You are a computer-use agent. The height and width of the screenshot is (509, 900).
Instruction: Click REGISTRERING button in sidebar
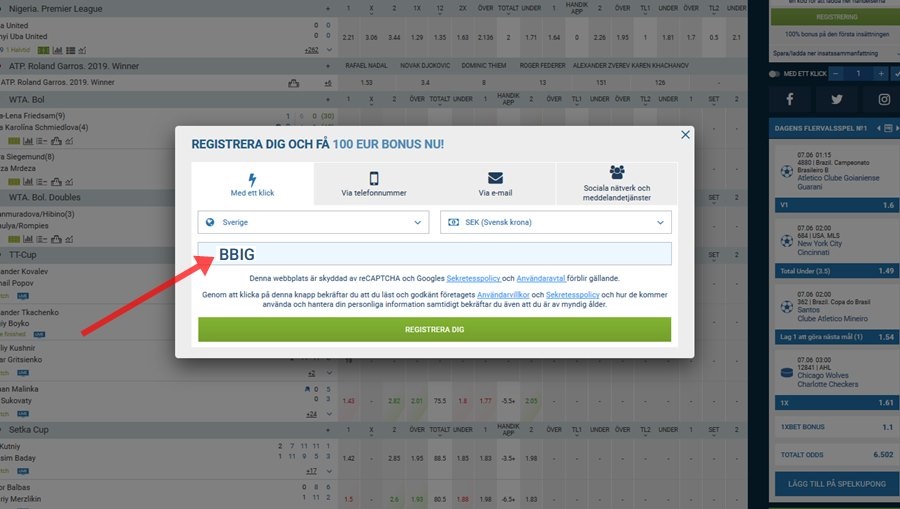[836, 17]
